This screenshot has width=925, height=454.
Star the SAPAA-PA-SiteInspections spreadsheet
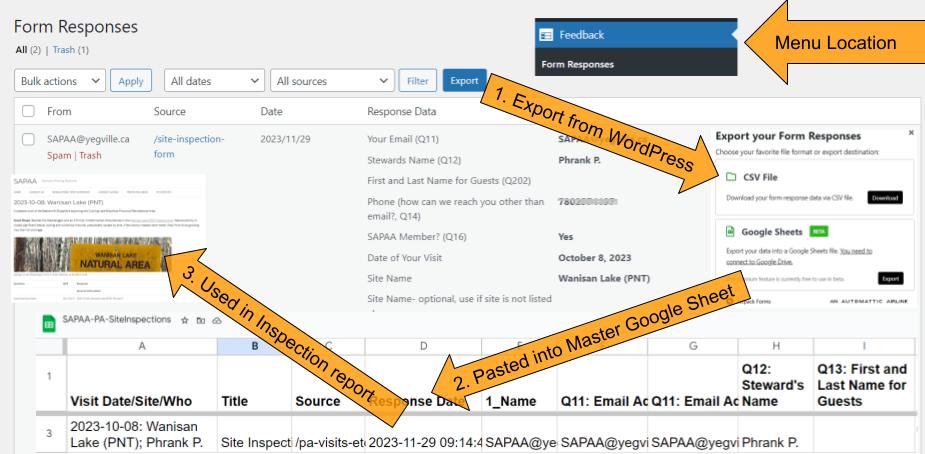pyautogui.click(x=185, y=320)
